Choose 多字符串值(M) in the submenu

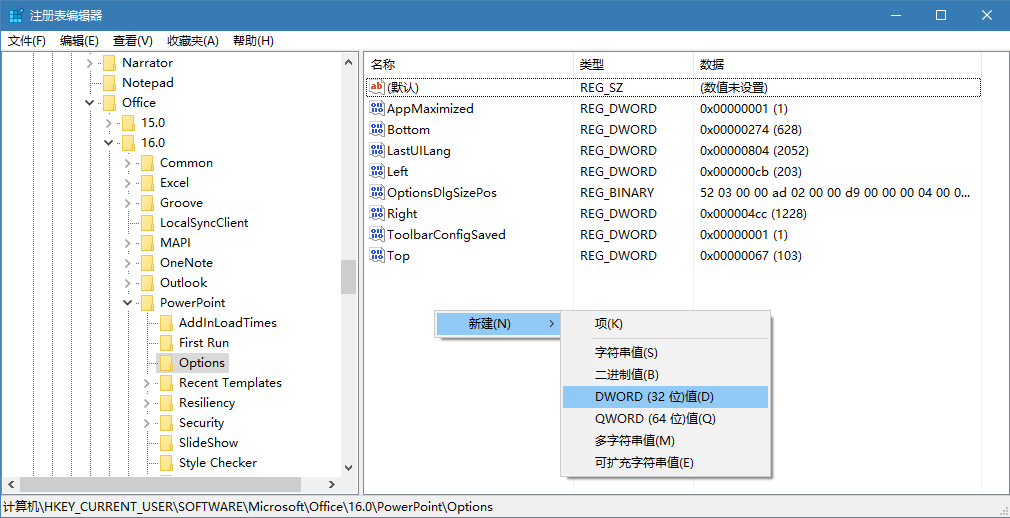pos(665,441)
